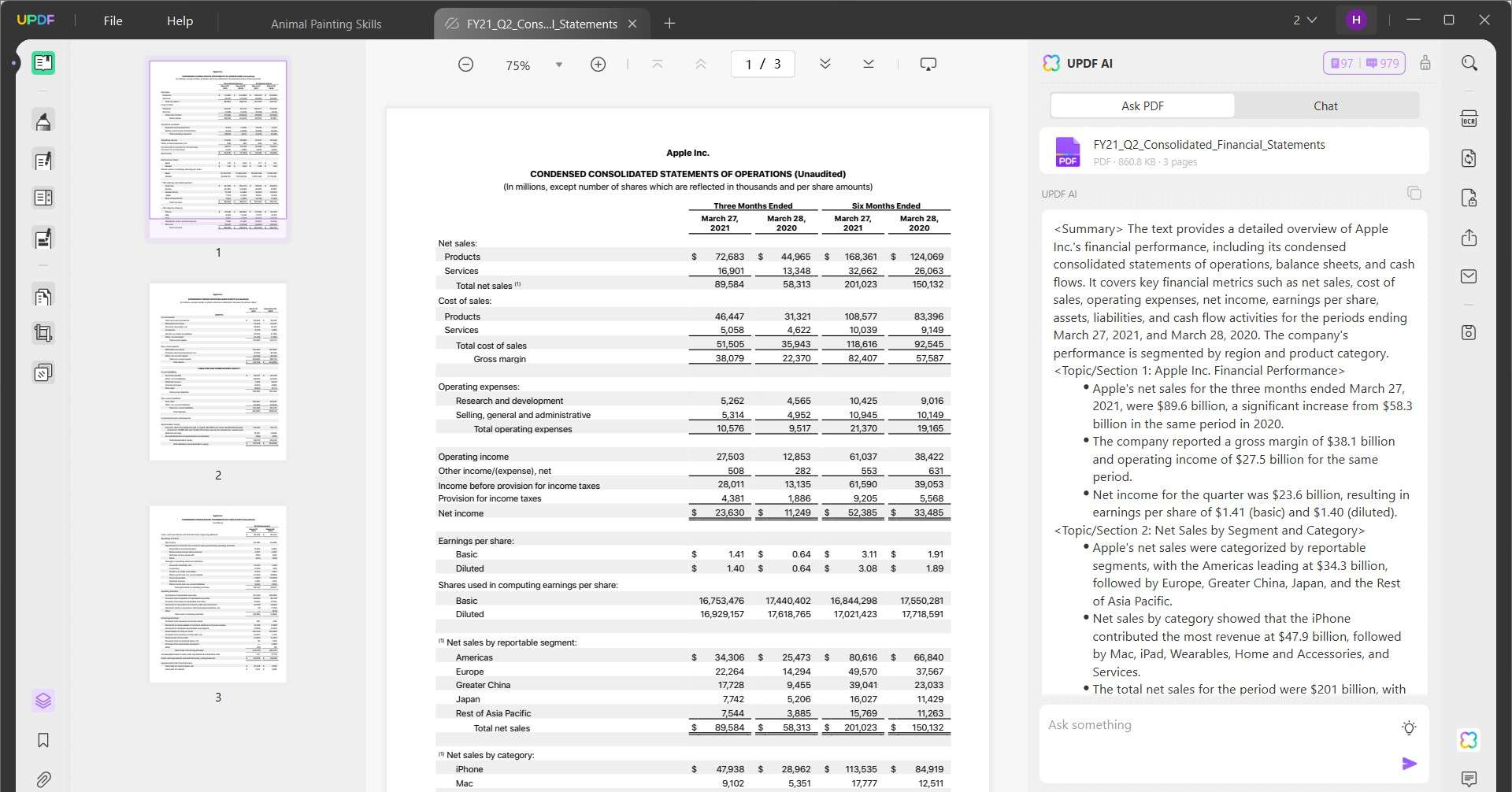Go to the next page
The image size is (1512, 792).
[x=825, y=64]
